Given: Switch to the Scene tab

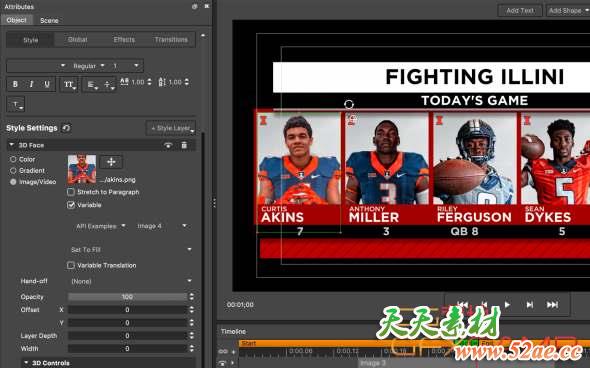Looking at the screenshot, I should click(x=49, y=20).
